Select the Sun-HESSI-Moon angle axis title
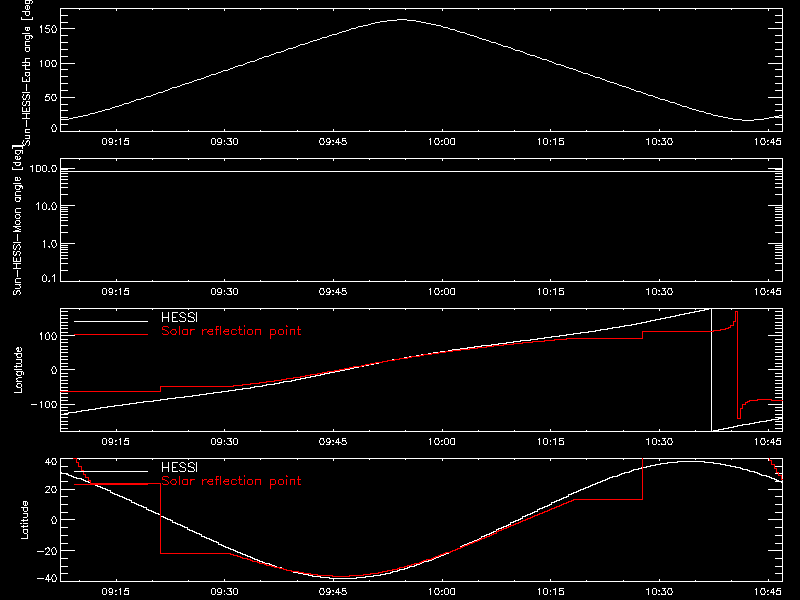 pos(17,220)
